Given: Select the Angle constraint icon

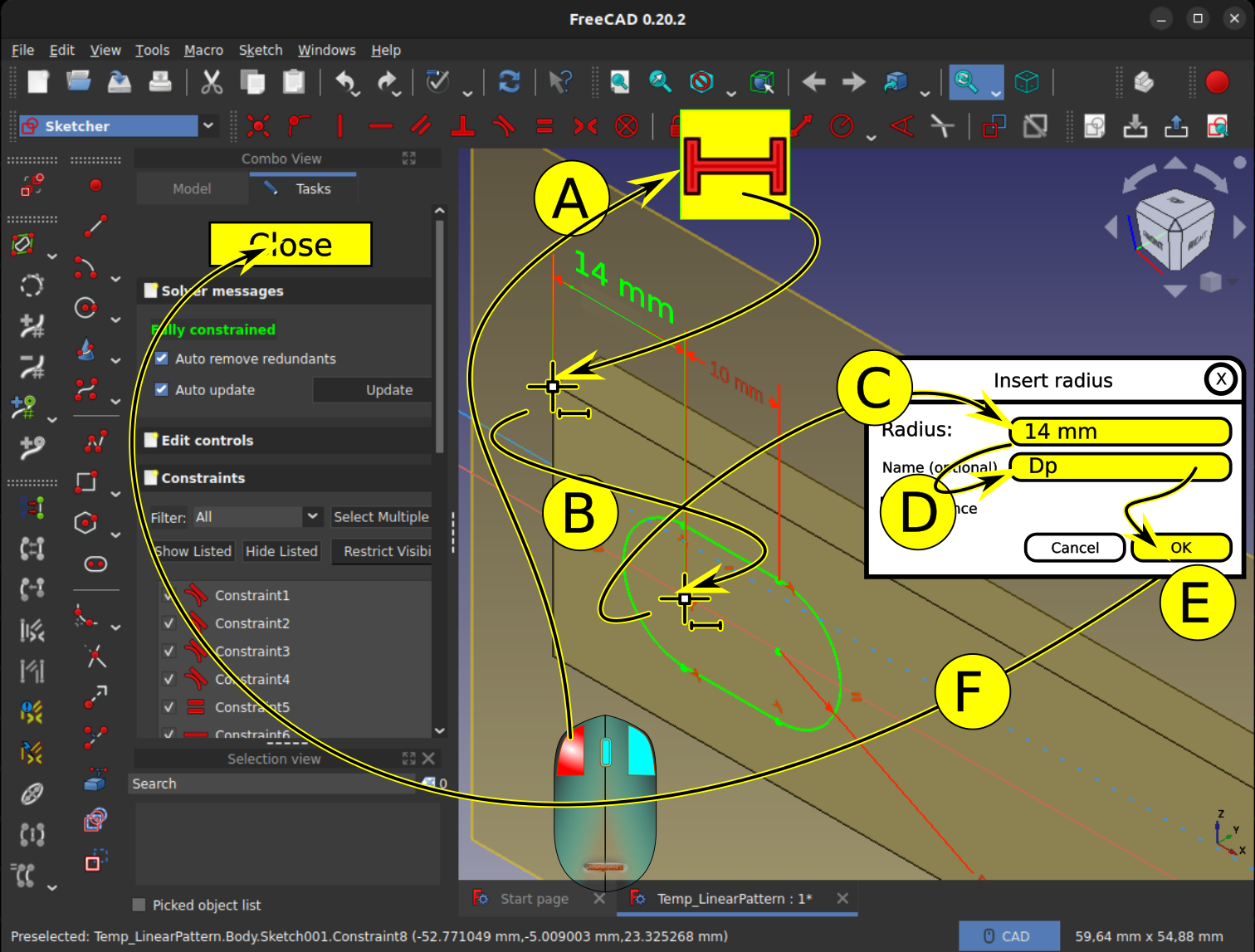Looking at the screenshot, I should click(x=901, y=126).
